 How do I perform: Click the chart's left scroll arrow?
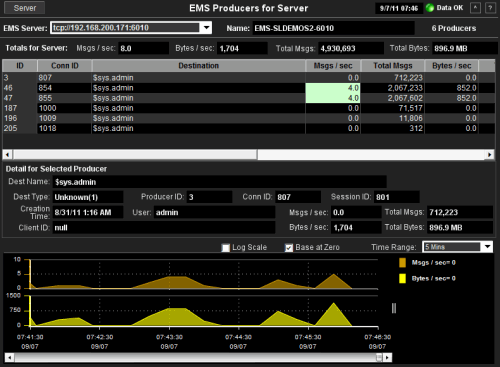[9, 358]
